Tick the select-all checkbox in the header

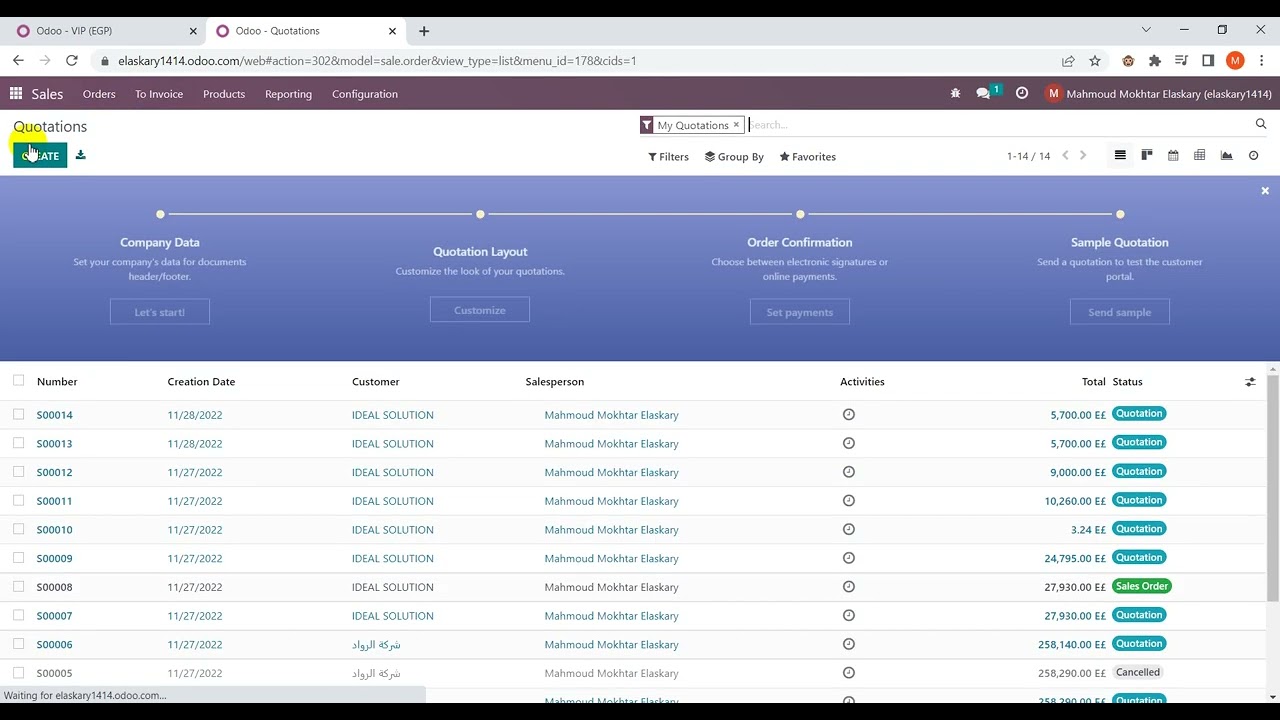pos(18,381)
